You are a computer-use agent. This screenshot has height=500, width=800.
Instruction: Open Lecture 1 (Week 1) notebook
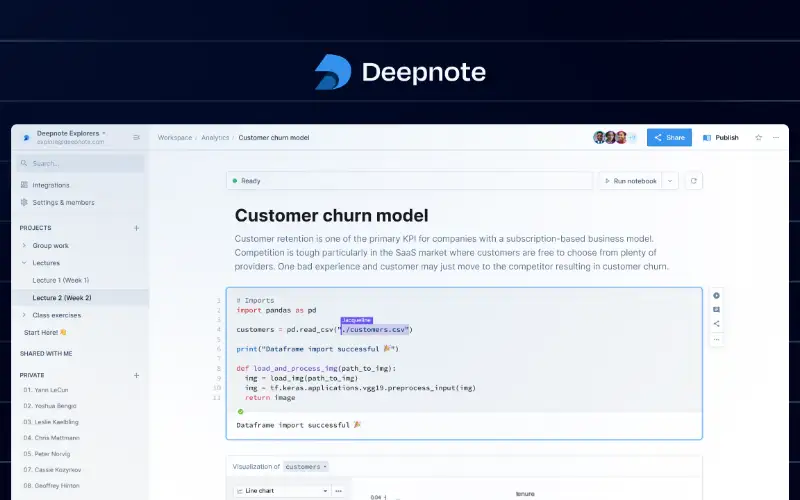coord(61,280)
